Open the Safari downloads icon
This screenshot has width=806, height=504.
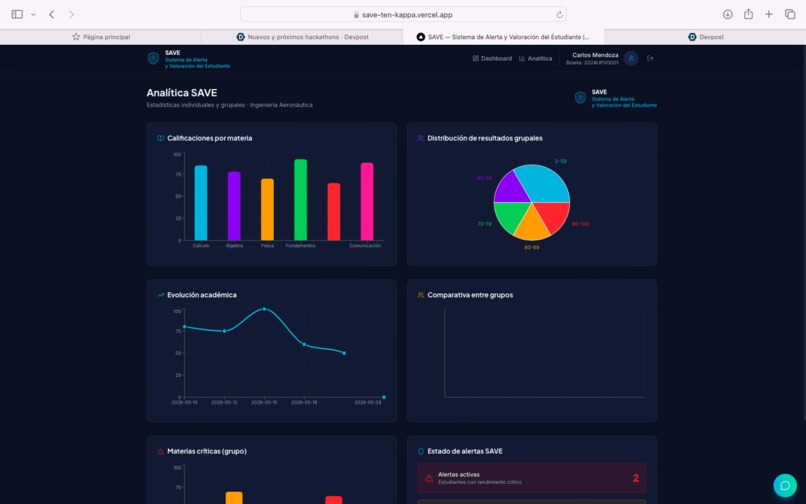(727, 14)
